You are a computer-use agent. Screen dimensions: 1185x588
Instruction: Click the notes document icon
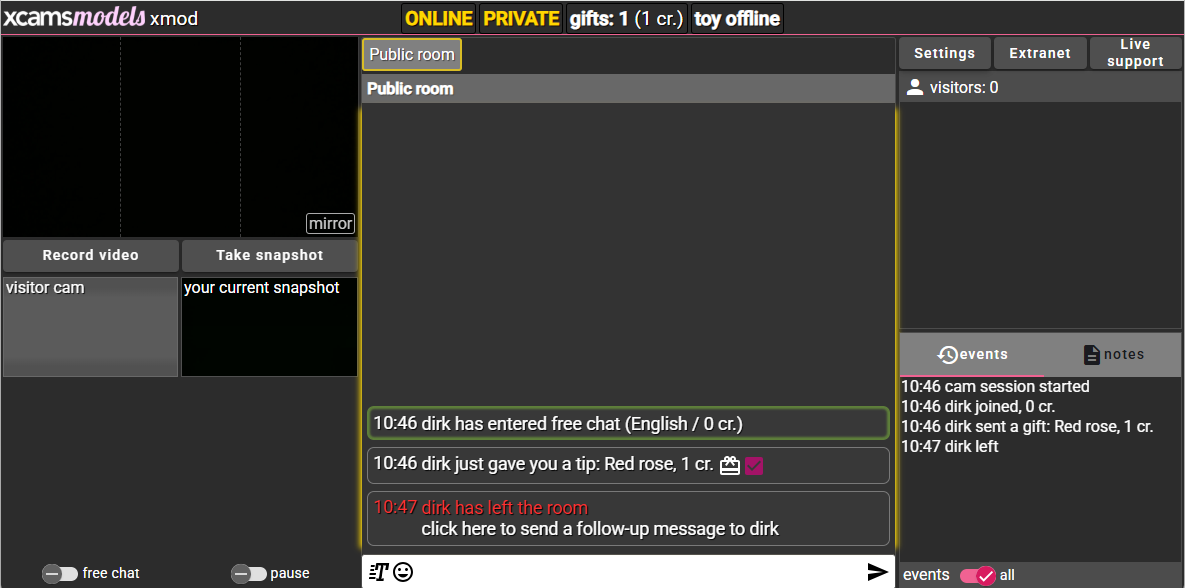[x=1091, y=354]
